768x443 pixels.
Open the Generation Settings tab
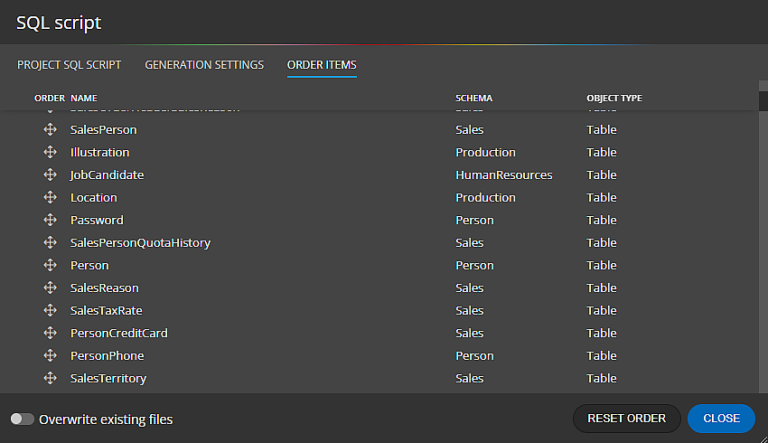coord(204,65)
